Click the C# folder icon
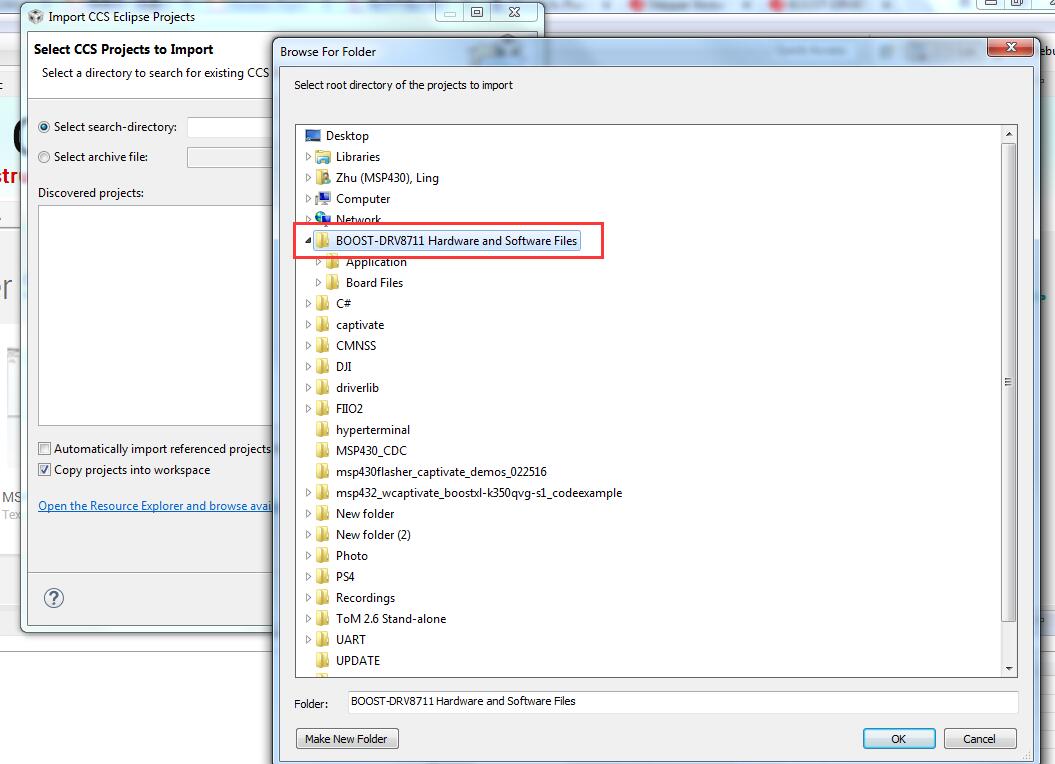Viewport: 1055px width, 764px height. [x=323, y=304]
